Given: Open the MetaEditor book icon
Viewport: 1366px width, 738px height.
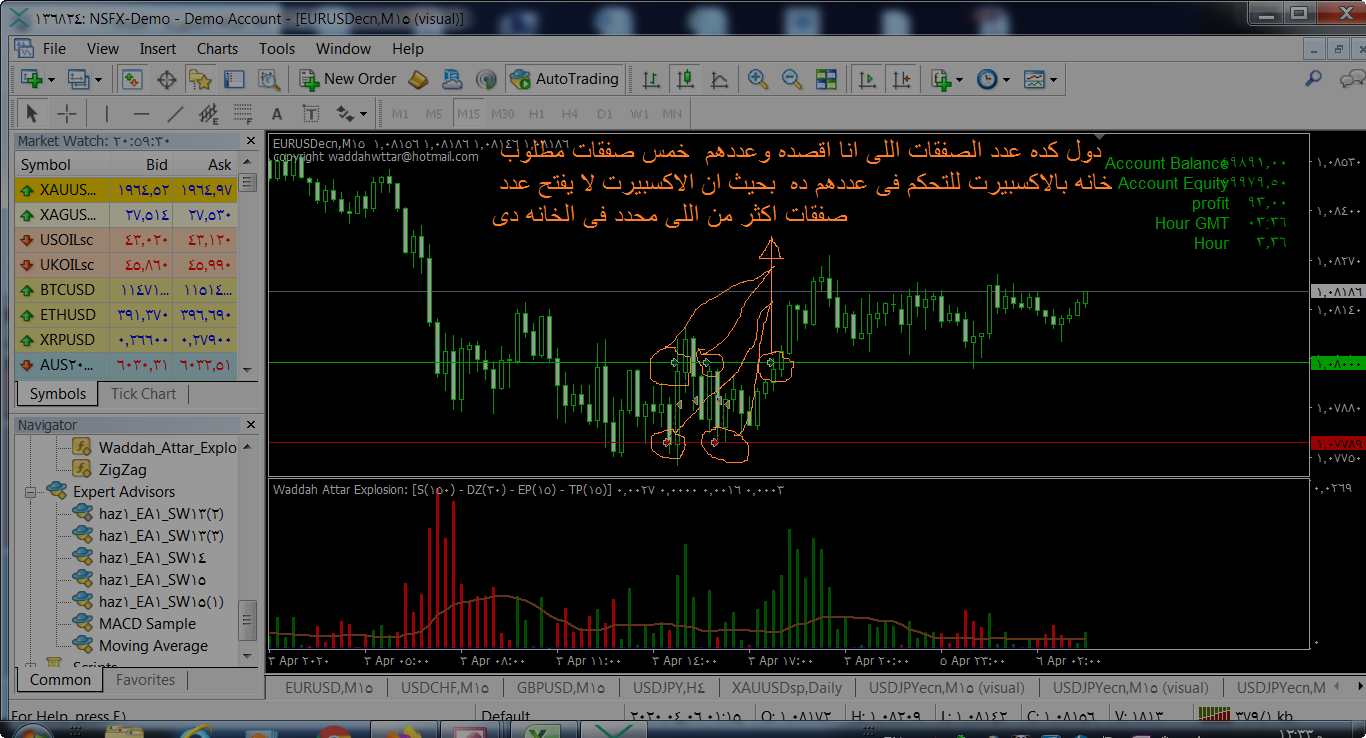Looking at the screenshot, I should tap(419, 79).
